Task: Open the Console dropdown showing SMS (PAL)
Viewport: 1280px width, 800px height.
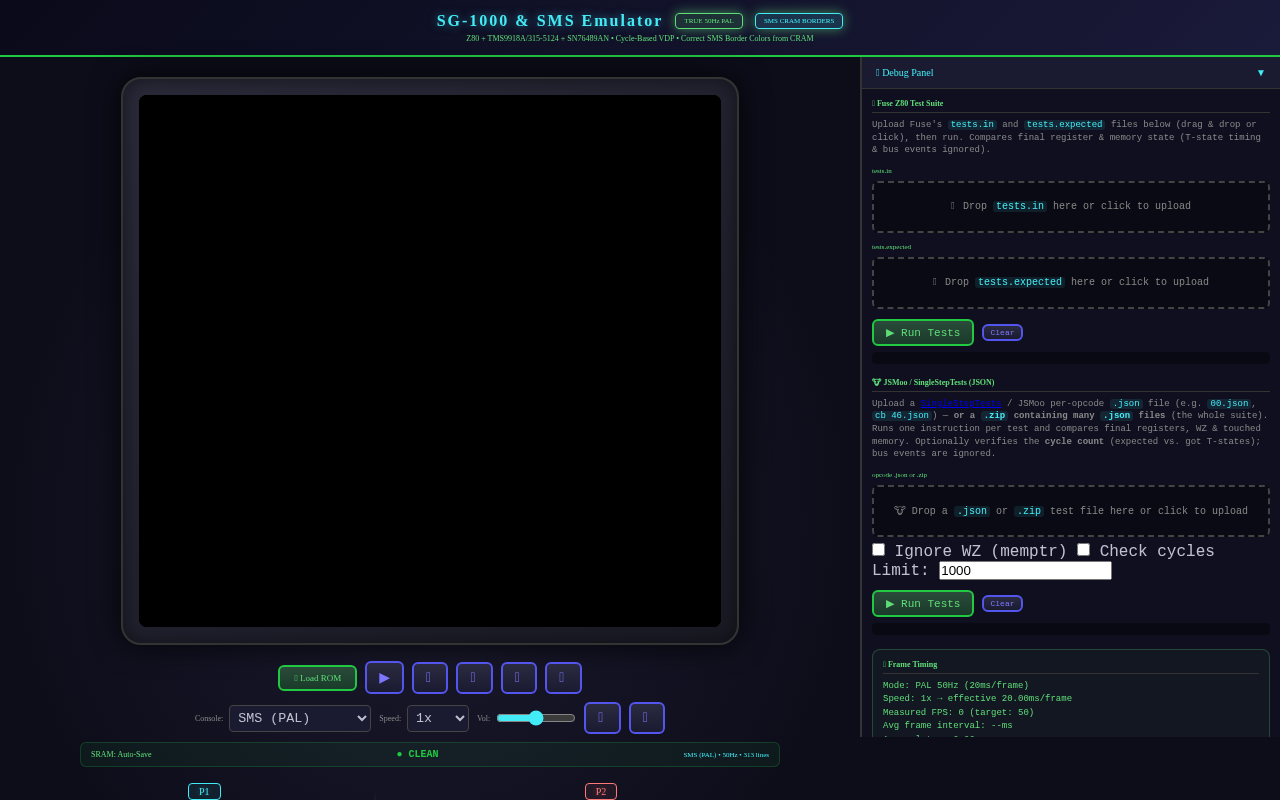Action: 300,718
